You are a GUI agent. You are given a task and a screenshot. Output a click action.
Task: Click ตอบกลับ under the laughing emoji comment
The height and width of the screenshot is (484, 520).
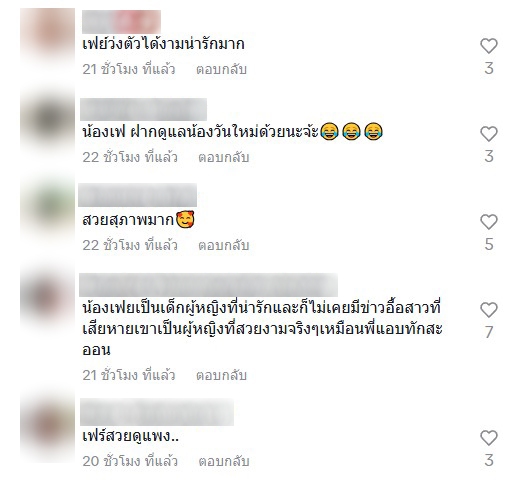click(x=224, y=157)
